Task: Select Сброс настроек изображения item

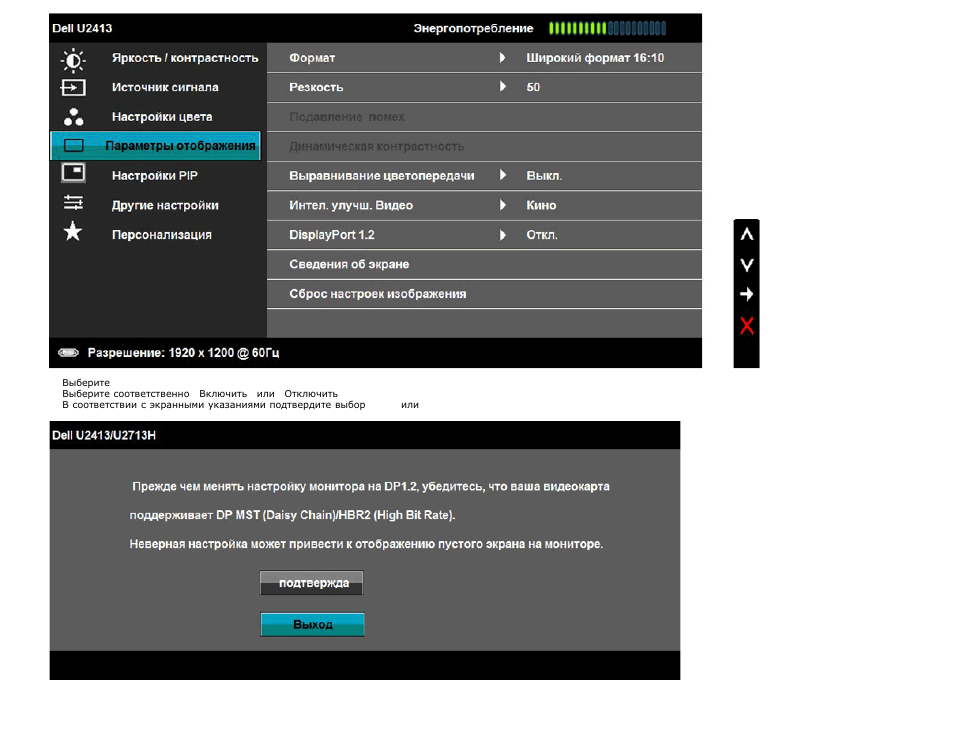Action: (x=377, y=294)
